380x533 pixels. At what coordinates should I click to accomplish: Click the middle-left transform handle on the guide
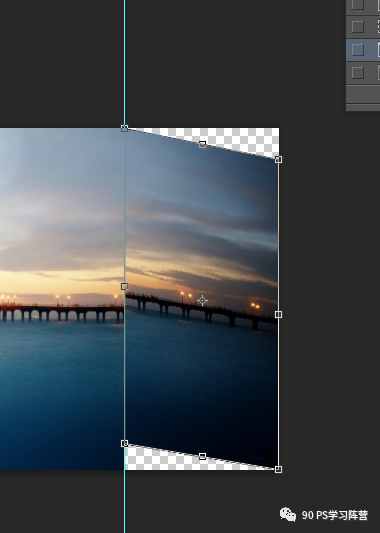point(124,287)
